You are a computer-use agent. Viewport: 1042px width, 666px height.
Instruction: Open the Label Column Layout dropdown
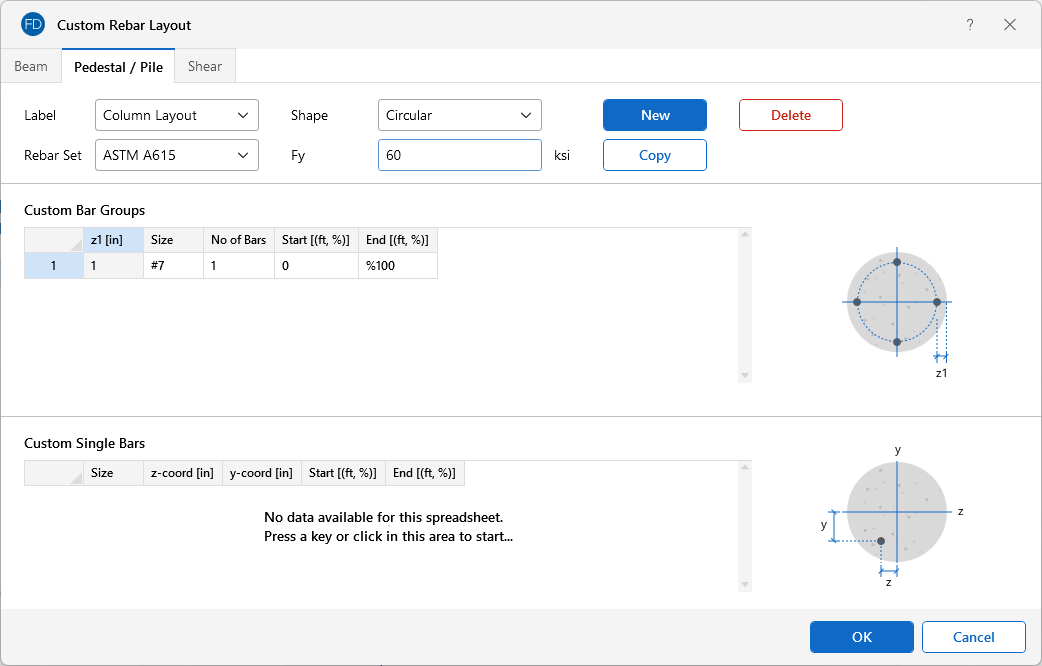(x=177, y=115)
